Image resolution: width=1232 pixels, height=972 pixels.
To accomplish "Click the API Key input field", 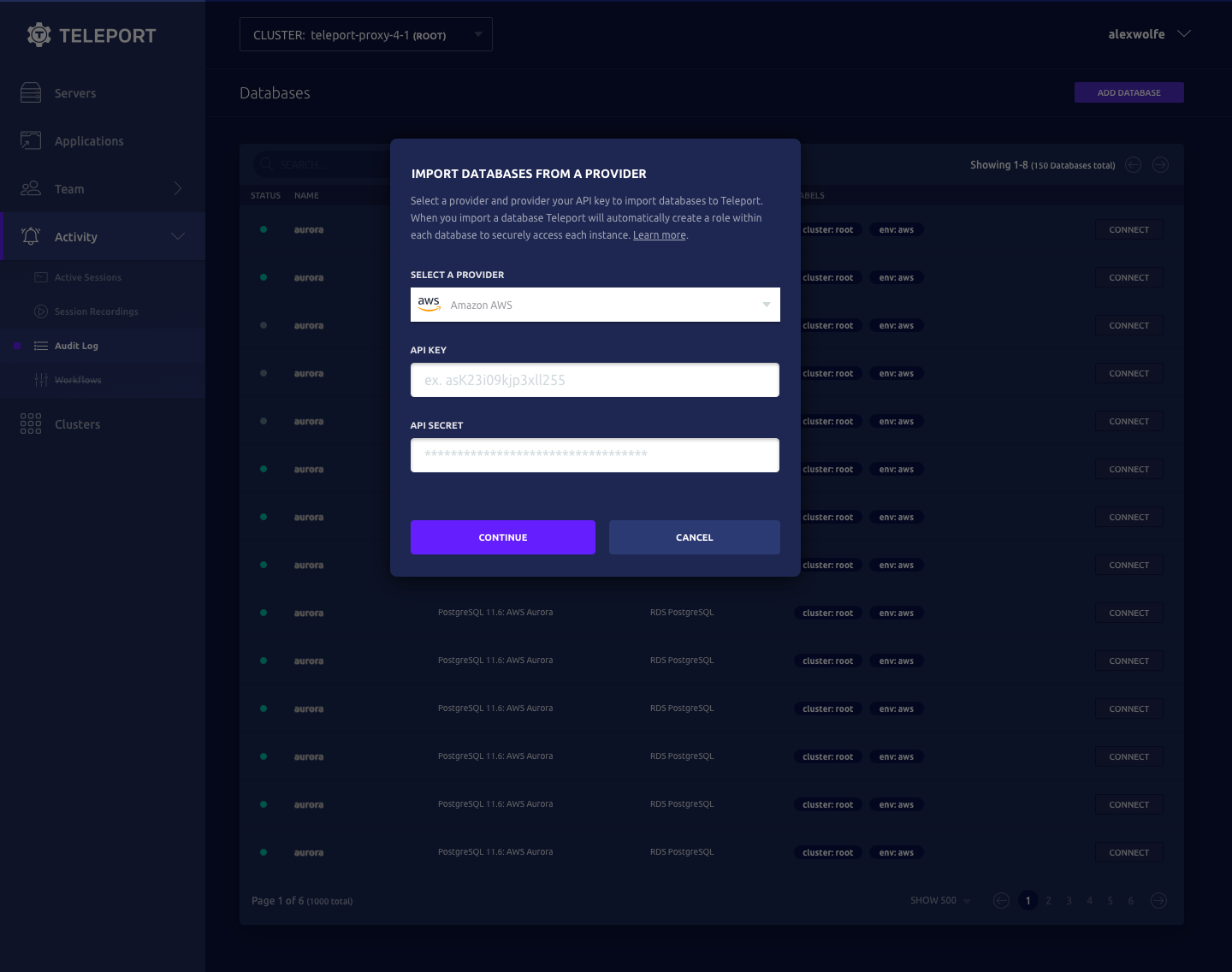I will [x=595, y=380].
